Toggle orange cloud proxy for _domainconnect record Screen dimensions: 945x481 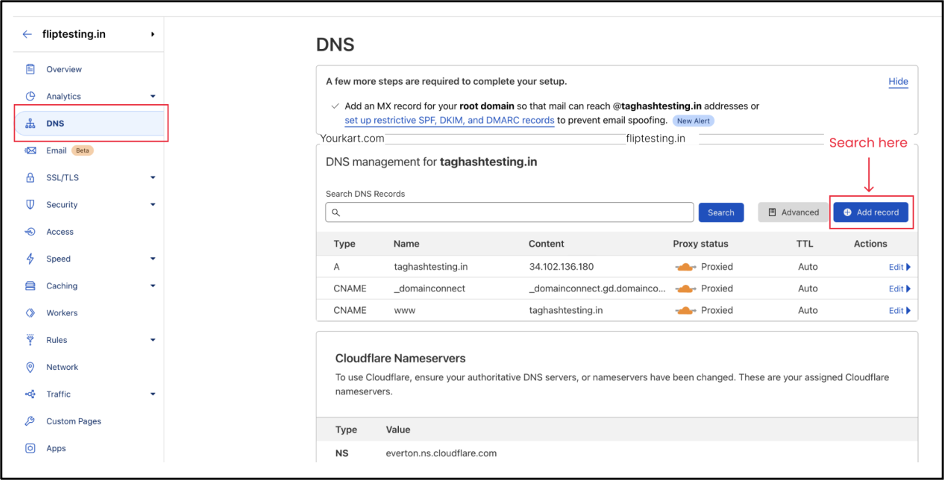pos(686,289)
